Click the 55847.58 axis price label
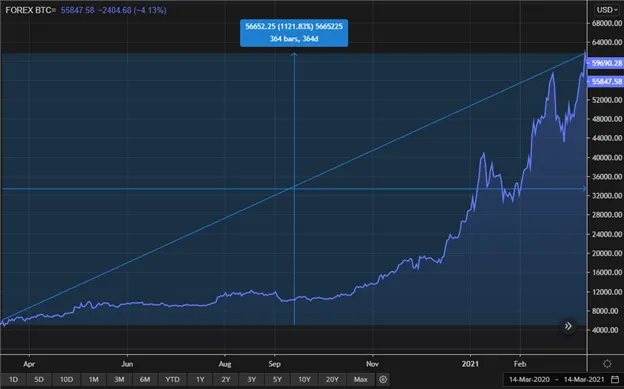624x389 pixels. click(x=606, y=81)
